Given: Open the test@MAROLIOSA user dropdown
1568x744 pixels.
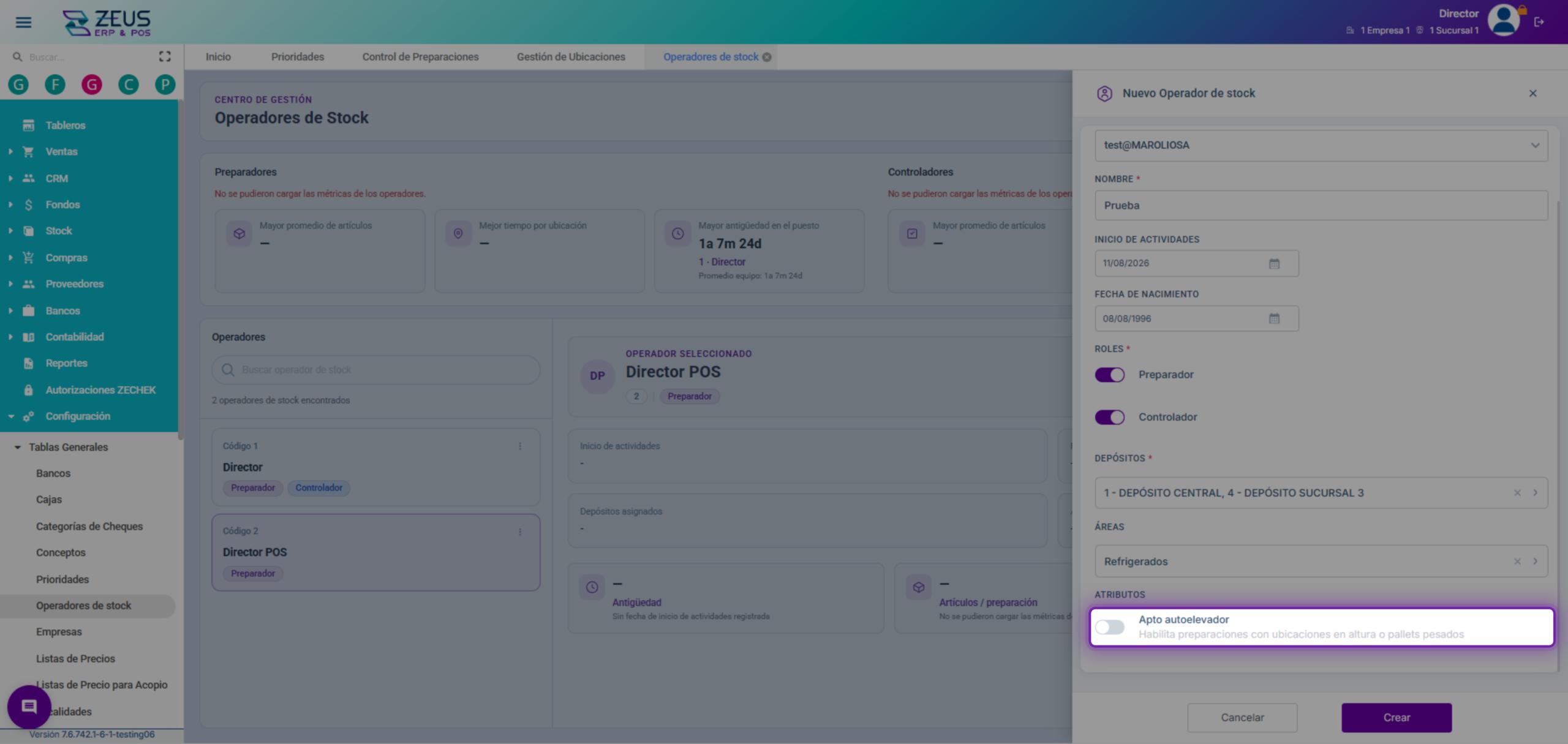Looking at the screenshot, I should point(1321,146).
